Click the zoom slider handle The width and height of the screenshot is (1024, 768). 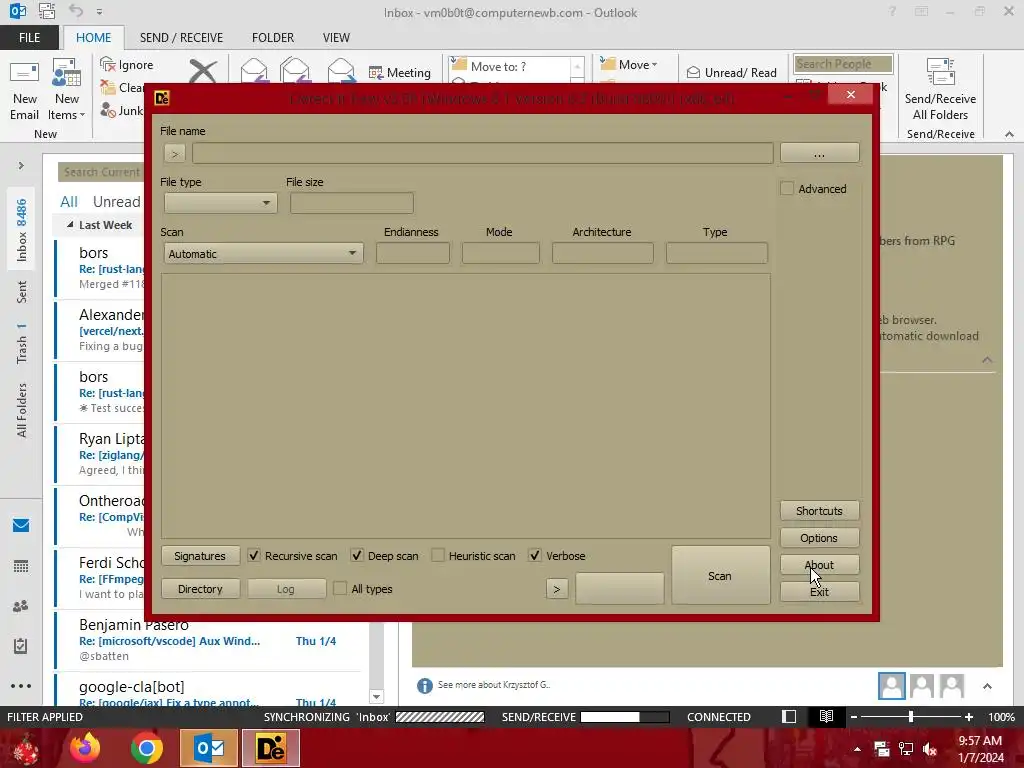point(910,717)
